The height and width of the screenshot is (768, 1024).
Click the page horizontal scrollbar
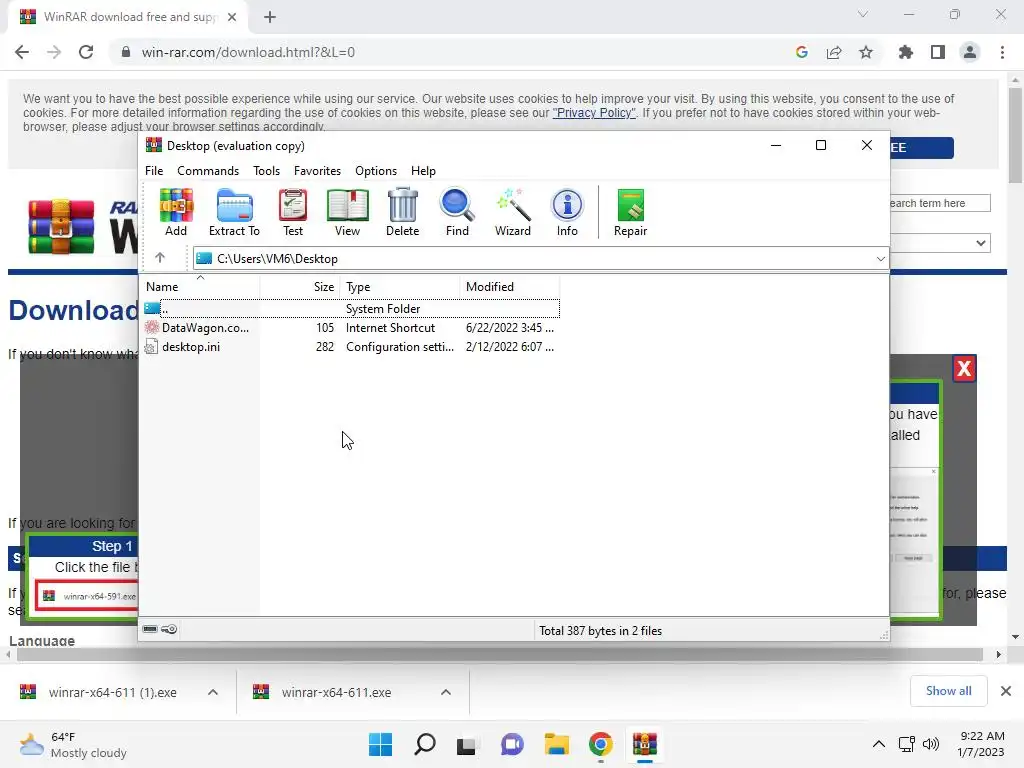500,654
